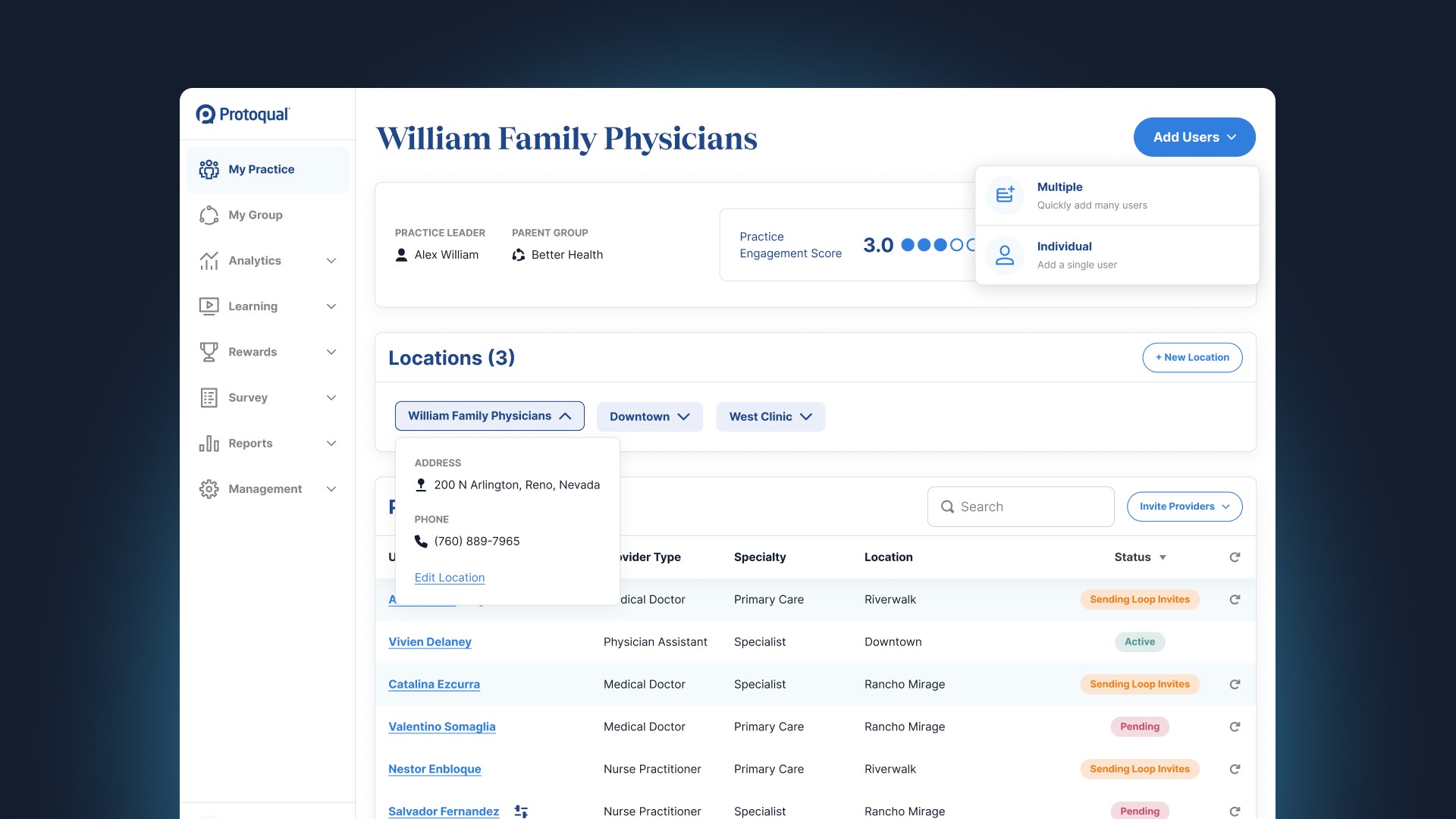Viewport: 1456px width, 819px height.
Task: Click the Edit Location link
Action: [x=449, y=578]
